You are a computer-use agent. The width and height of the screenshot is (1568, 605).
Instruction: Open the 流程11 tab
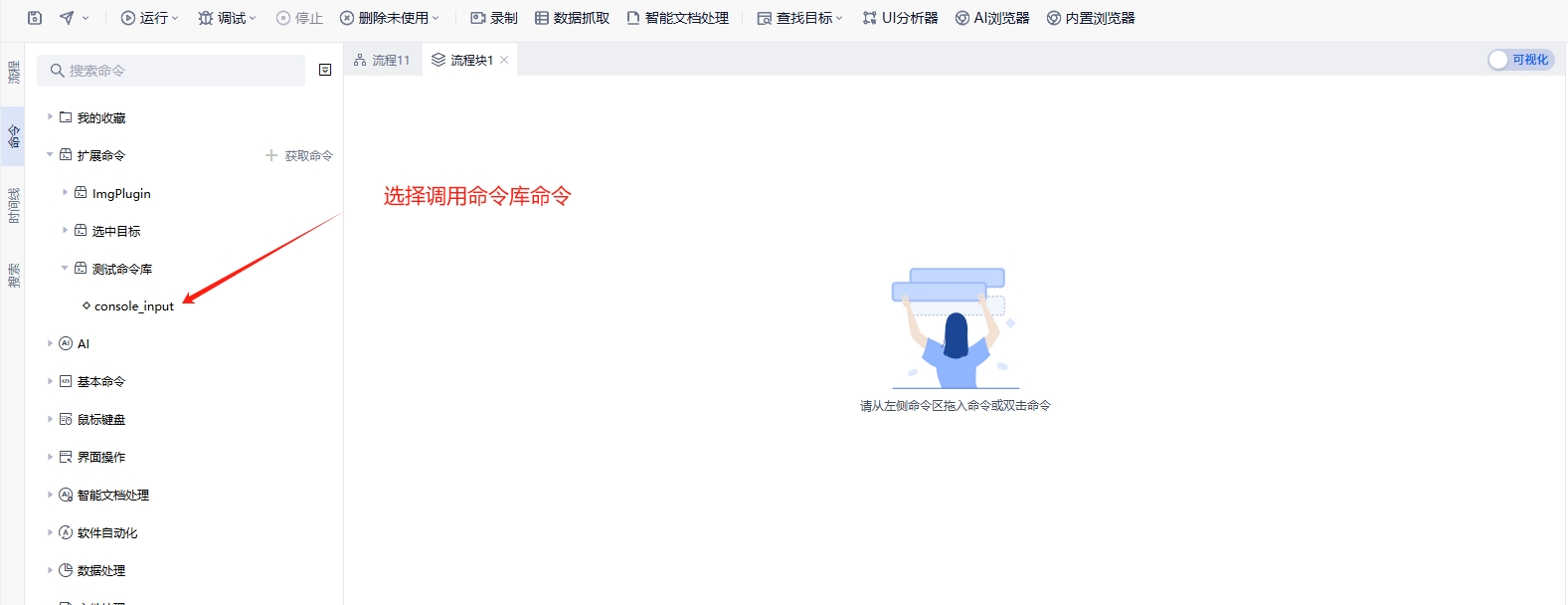point(382,60)
